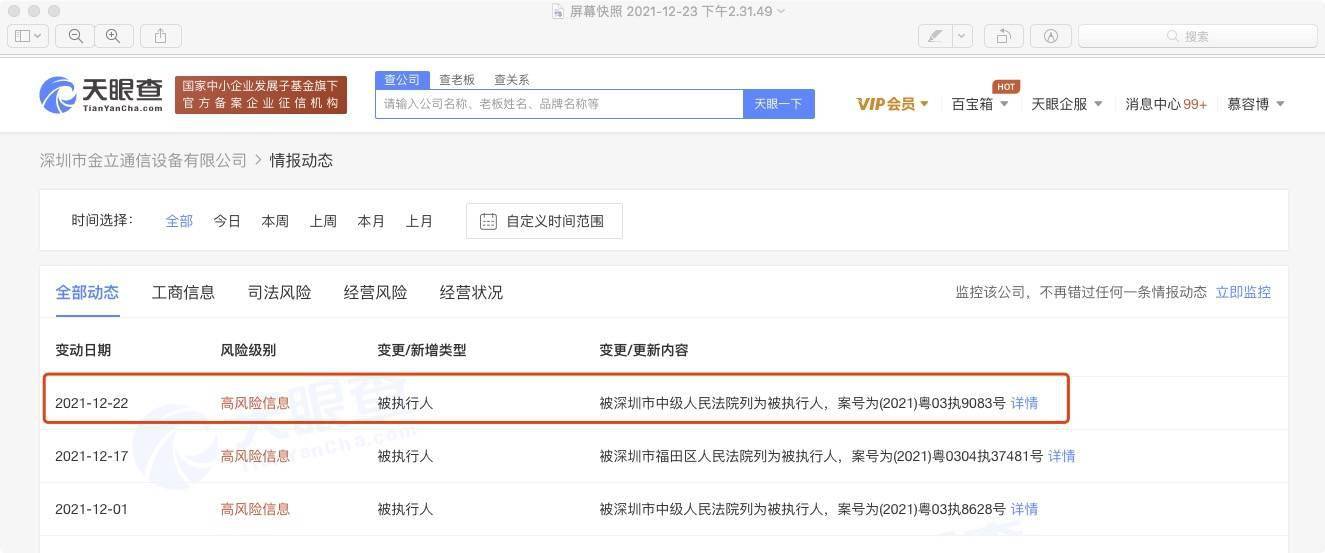Expand window title 屏幕快照 dropdown chevron
Viewport: 1325px width, 553px height.
point(782,11)
